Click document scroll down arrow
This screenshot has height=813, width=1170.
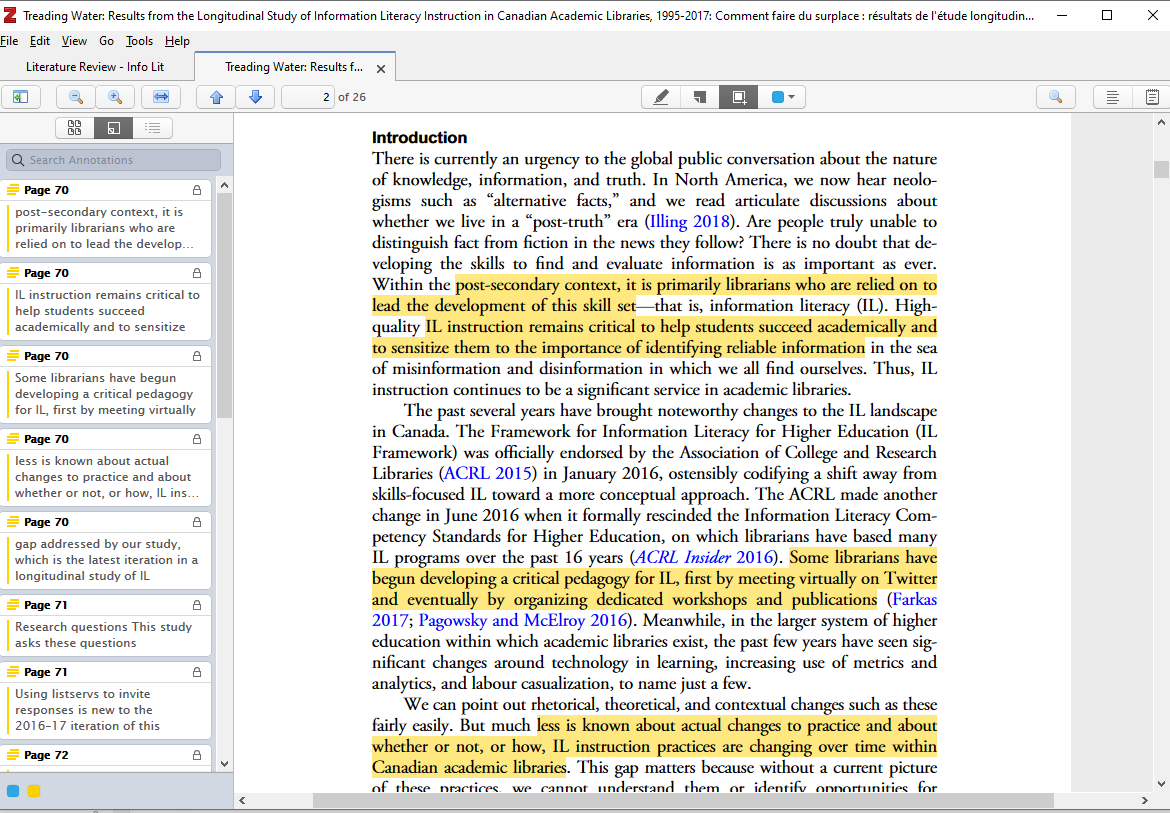1161,784
